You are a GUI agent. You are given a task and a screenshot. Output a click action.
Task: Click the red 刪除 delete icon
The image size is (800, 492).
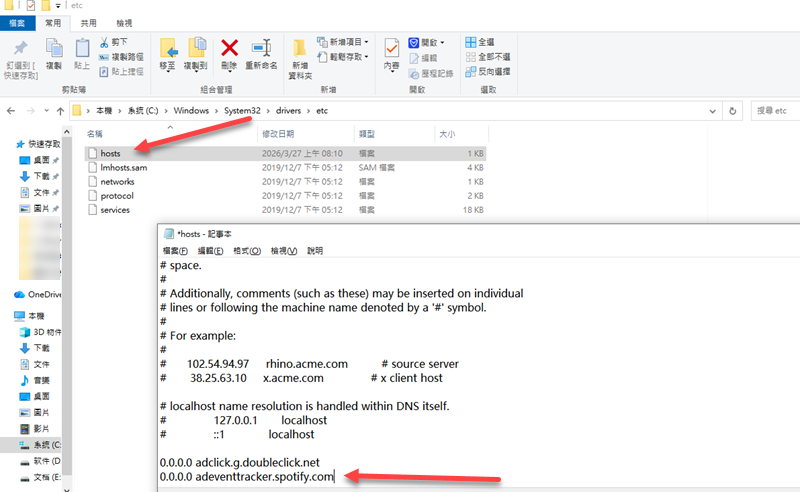[x=229, y=47]
